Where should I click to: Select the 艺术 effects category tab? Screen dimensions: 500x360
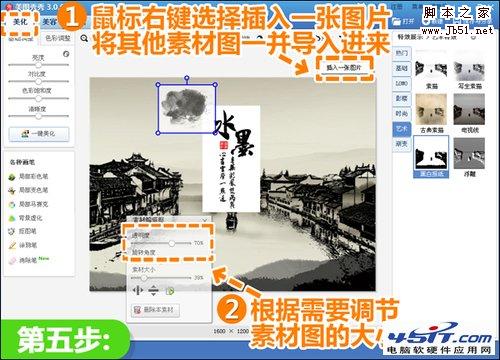pyautogui.click(x=402, y=129)
